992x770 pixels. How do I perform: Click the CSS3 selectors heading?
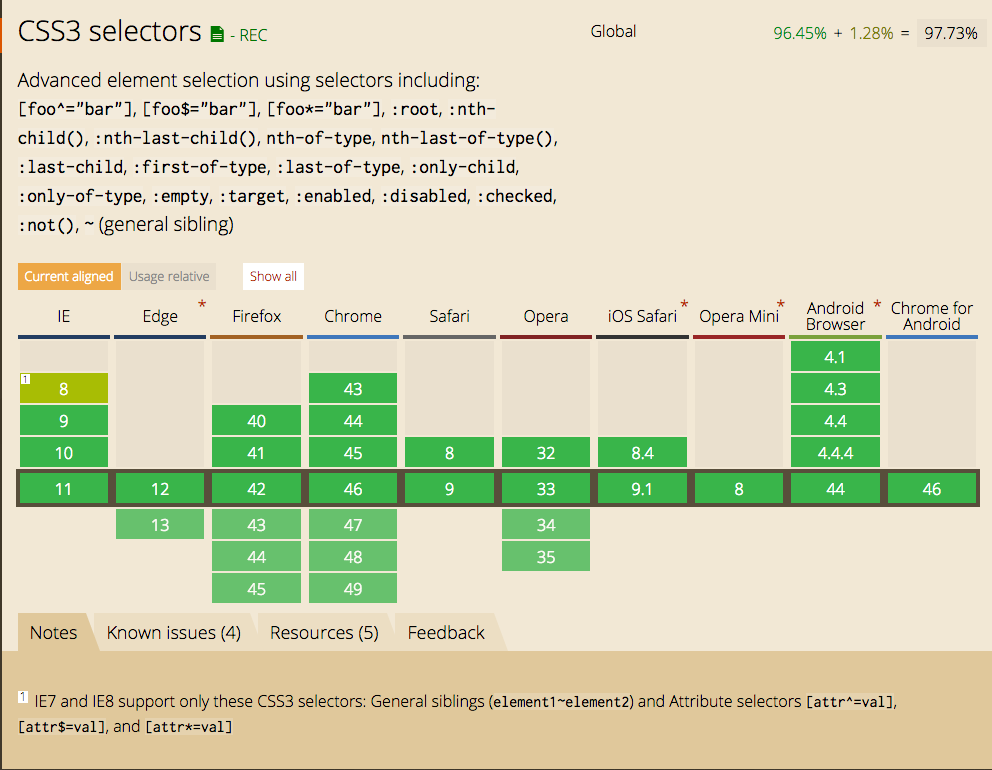tap(109, 31)
